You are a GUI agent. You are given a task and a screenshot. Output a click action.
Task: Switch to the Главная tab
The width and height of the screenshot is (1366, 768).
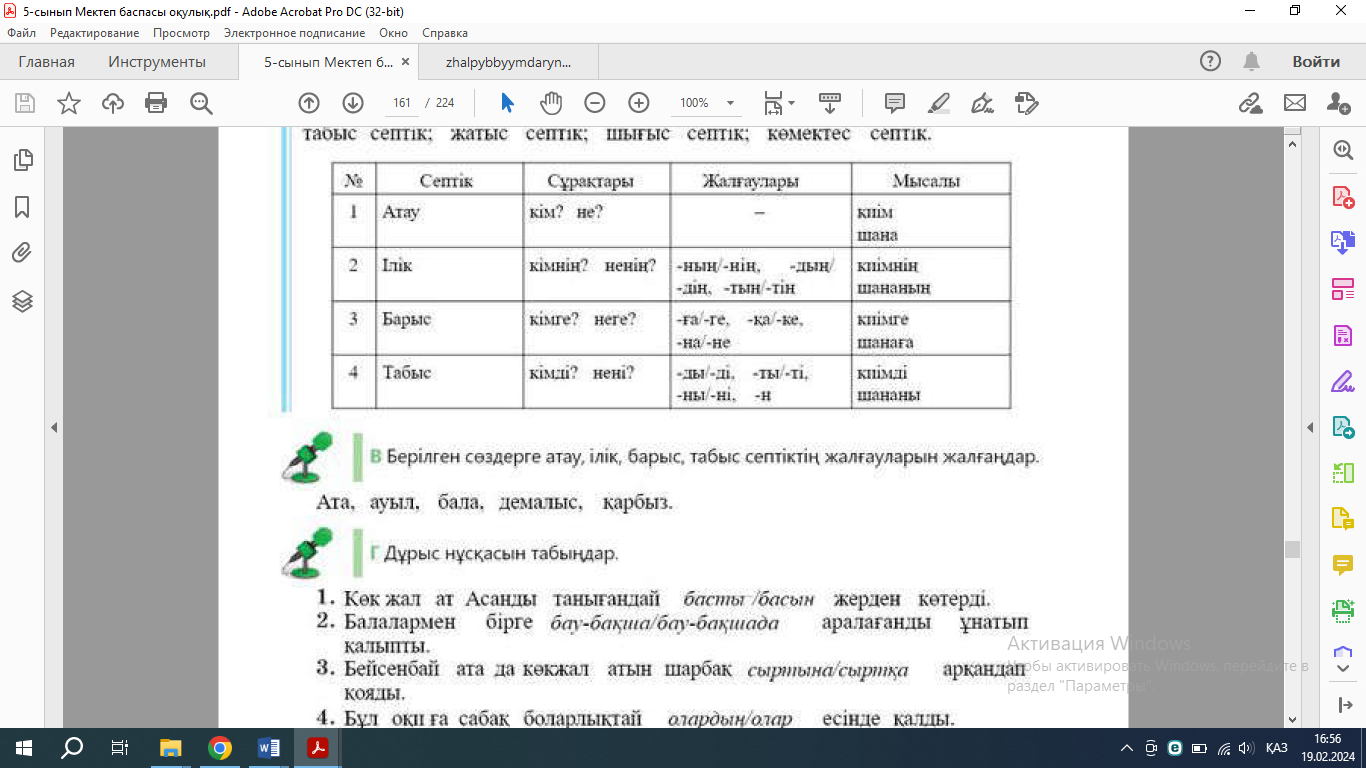click(x=46, y=62)
